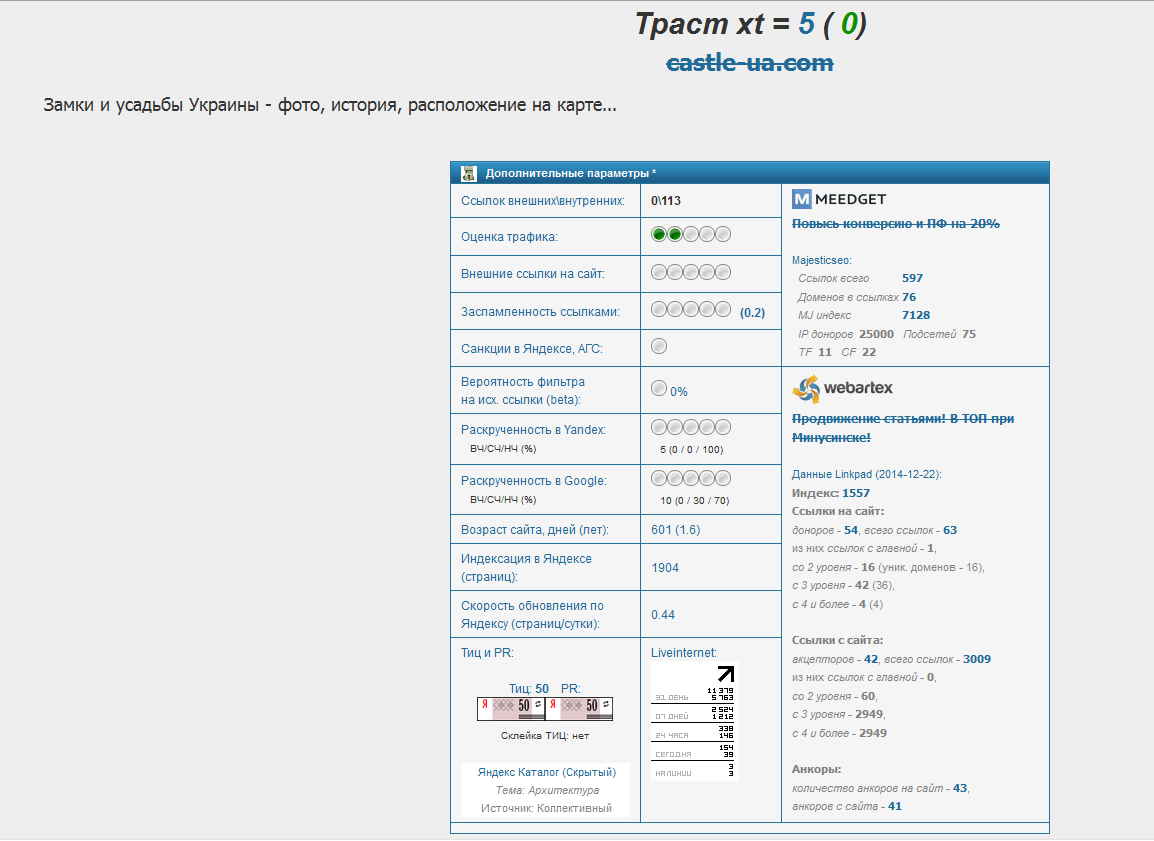Click the update speed value 0.44
Viewport: 1154px width, 841px height.
pos(663,614)
